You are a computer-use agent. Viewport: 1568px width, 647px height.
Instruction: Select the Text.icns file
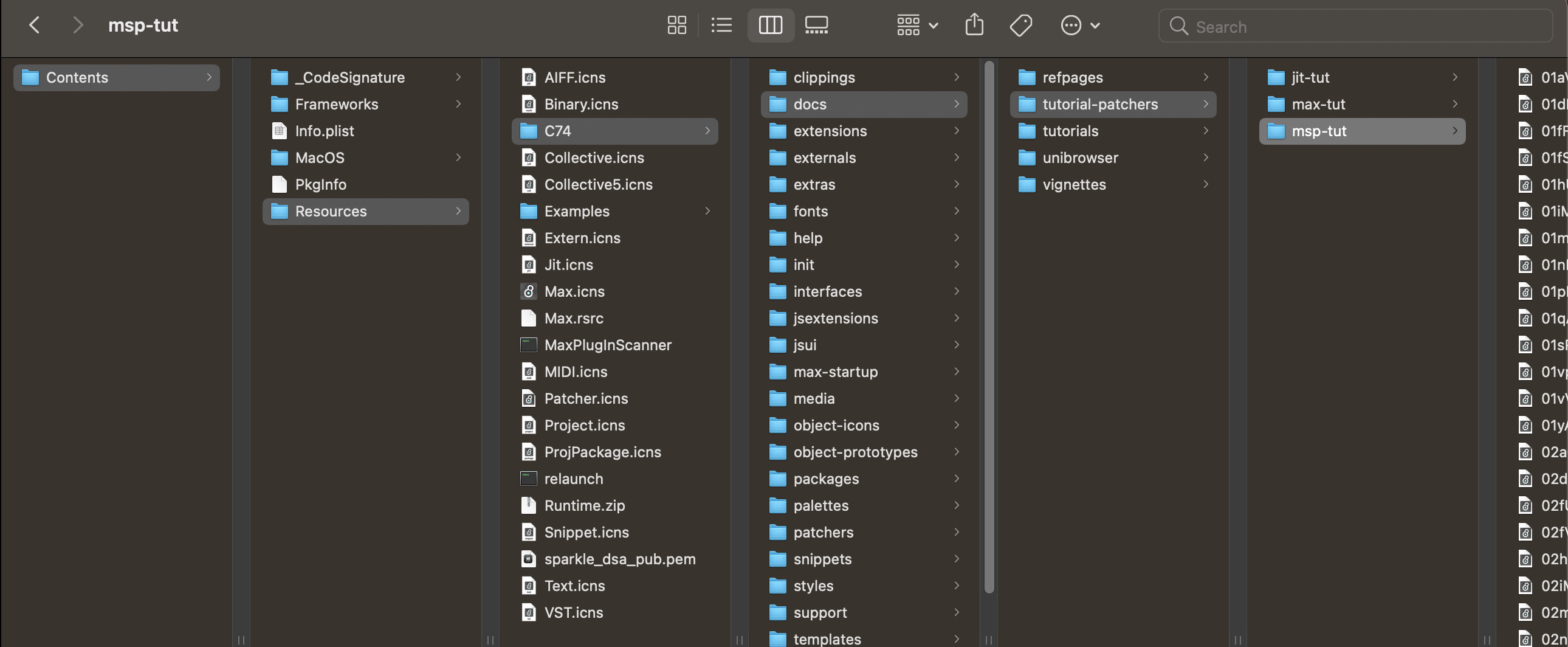615,586
